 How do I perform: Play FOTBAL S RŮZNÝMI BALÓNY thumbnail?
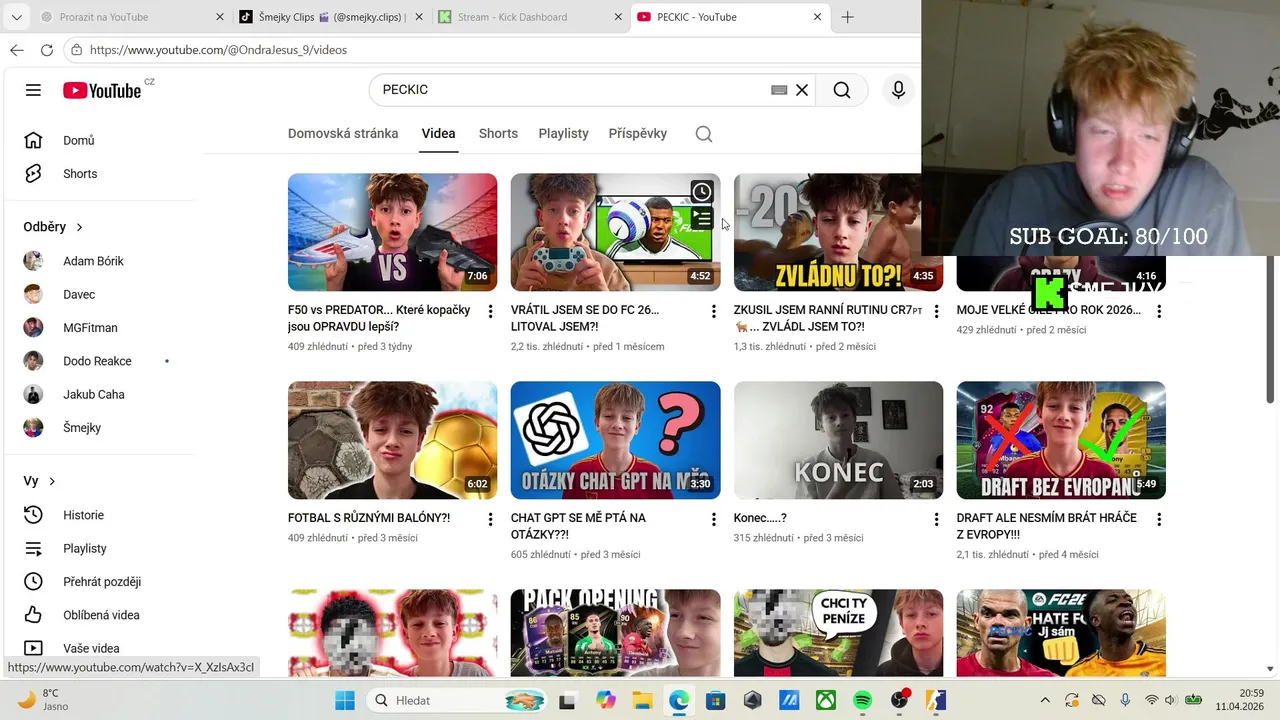(392, 440)
